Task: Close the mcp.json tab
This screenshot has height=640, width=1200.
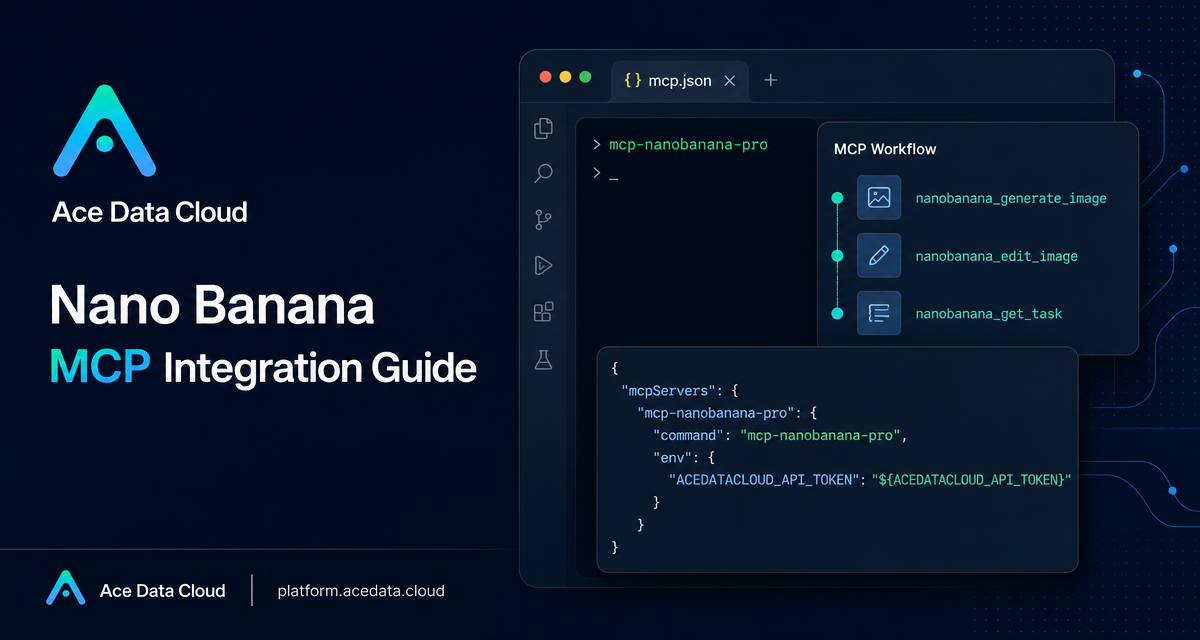Action: (729, 81)
